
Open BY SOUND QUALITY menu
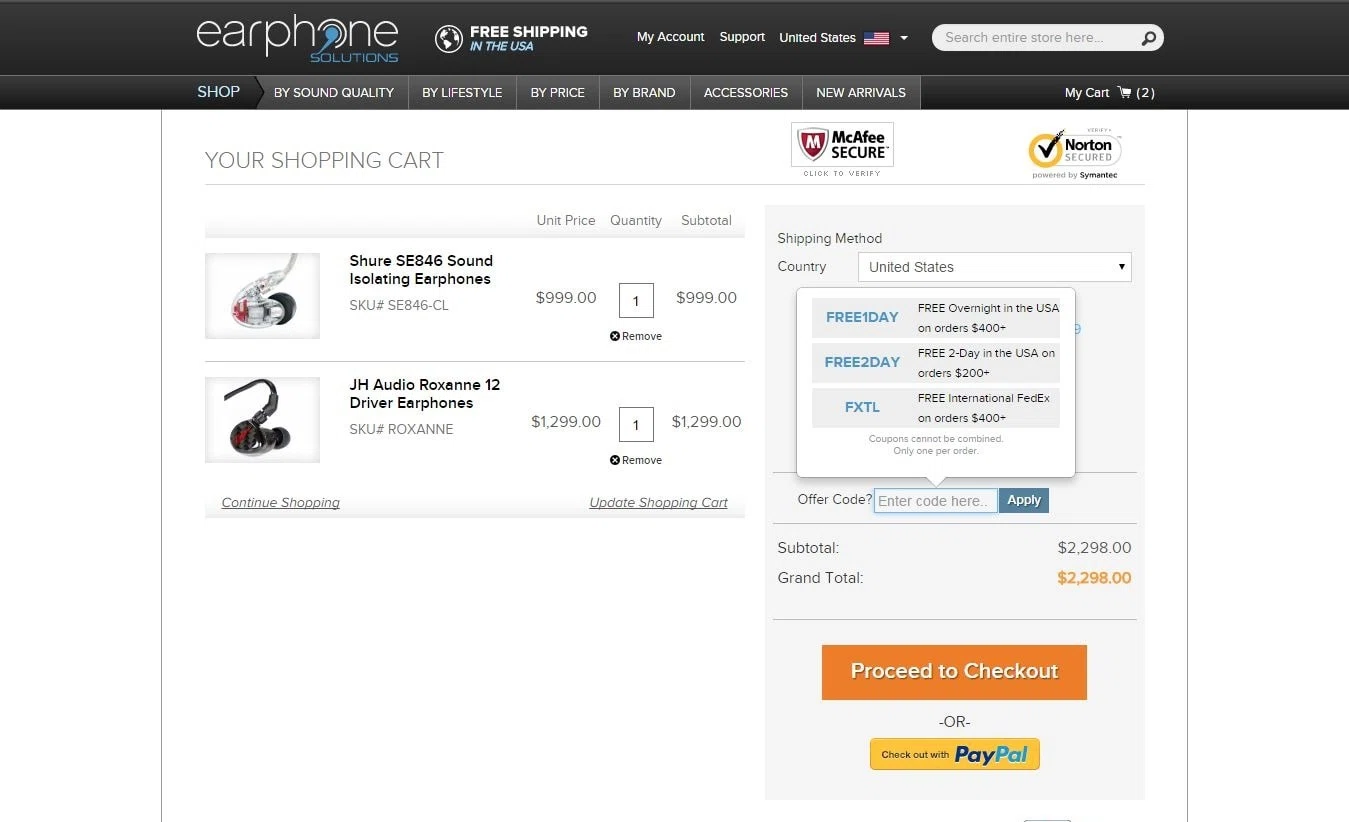tap(334, 93)
